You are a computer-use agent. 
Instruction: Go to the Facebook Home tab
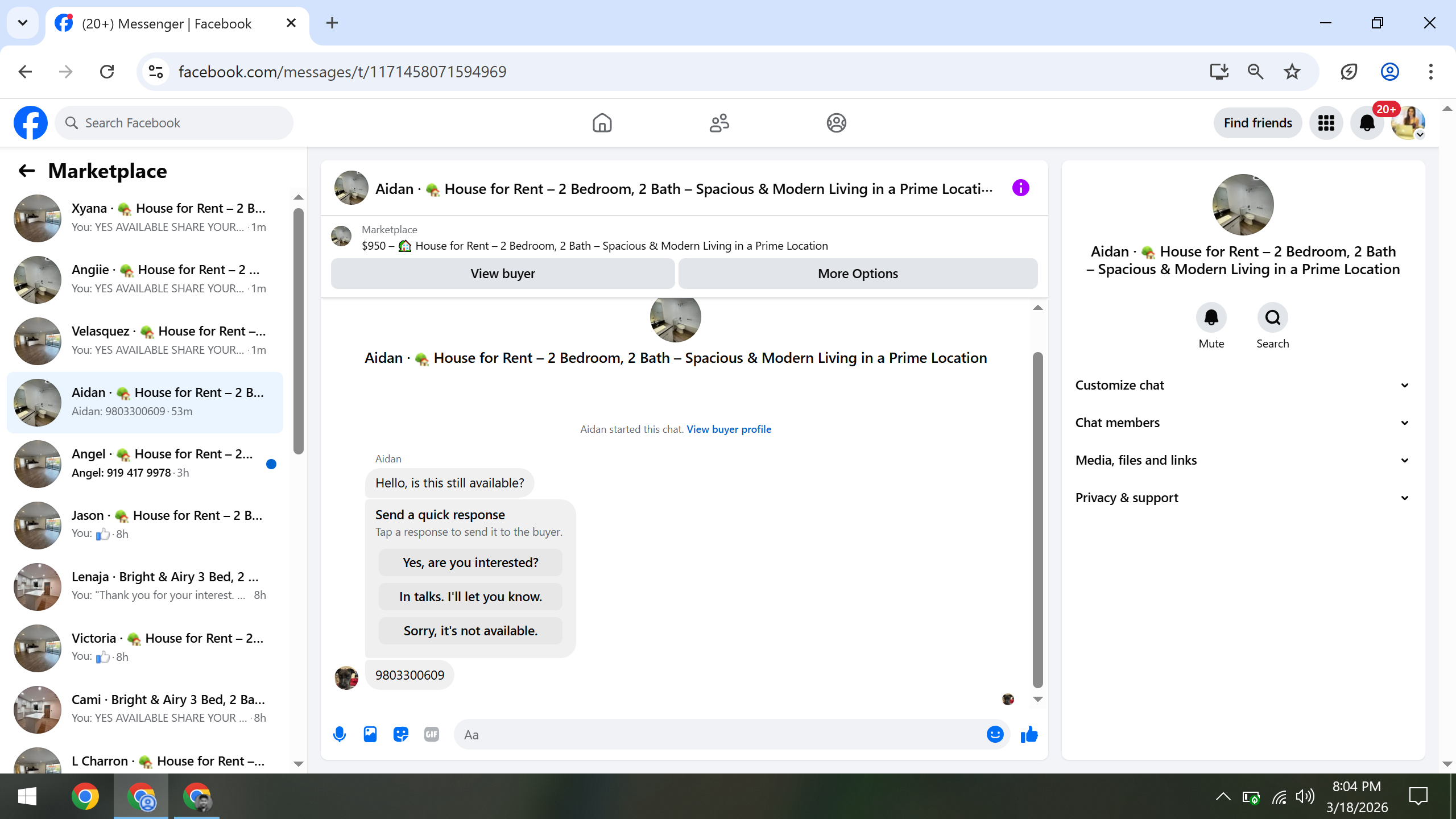[x=602, y=123]
